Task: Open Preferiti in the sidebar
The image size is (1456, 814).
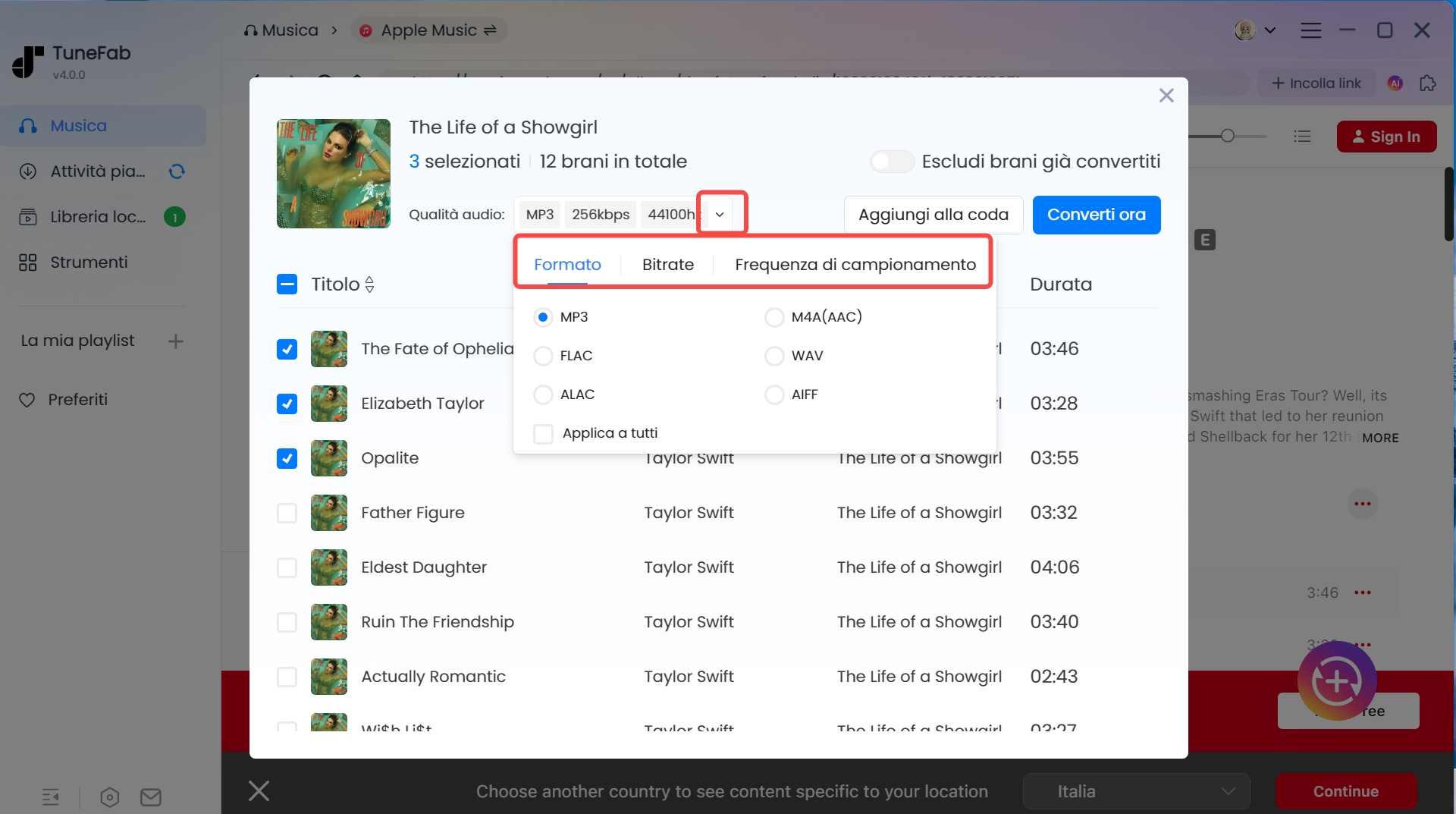Action: [x=77, y=400]
